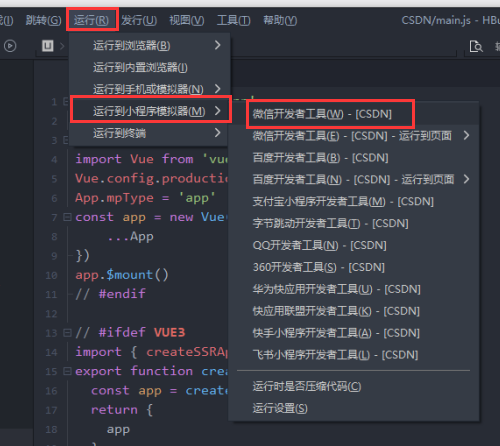The image size is (500, 446).
Task: Select 运行到内置浏览器(I) menu entry
Action: point(149,67)
